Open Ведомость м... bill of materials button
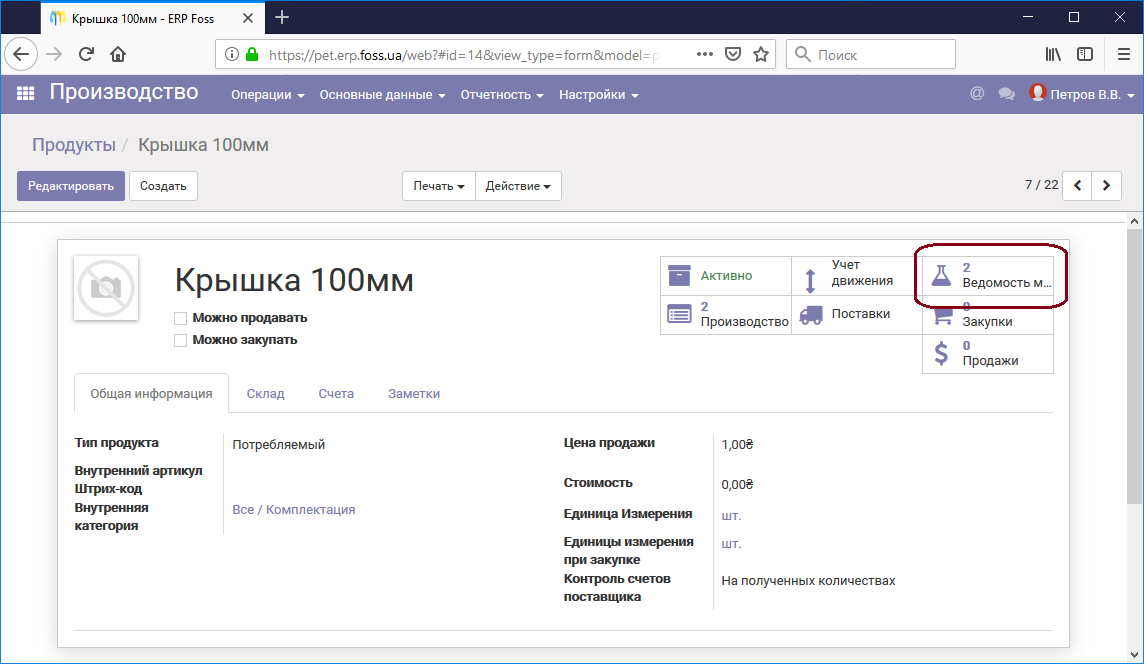Screen dimensions: 1144x664 (988, 276)
